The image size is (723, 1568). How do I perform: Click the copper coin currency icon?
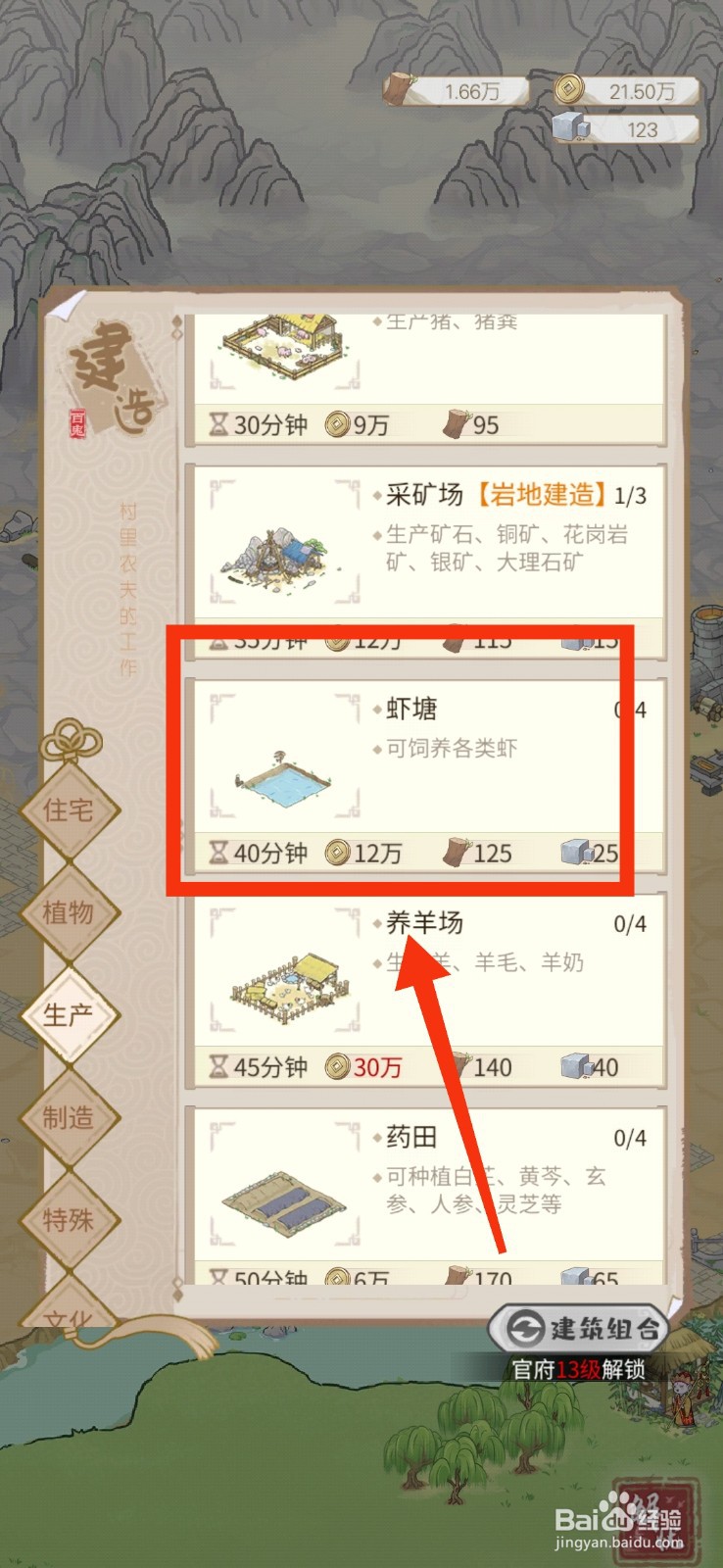567,90
